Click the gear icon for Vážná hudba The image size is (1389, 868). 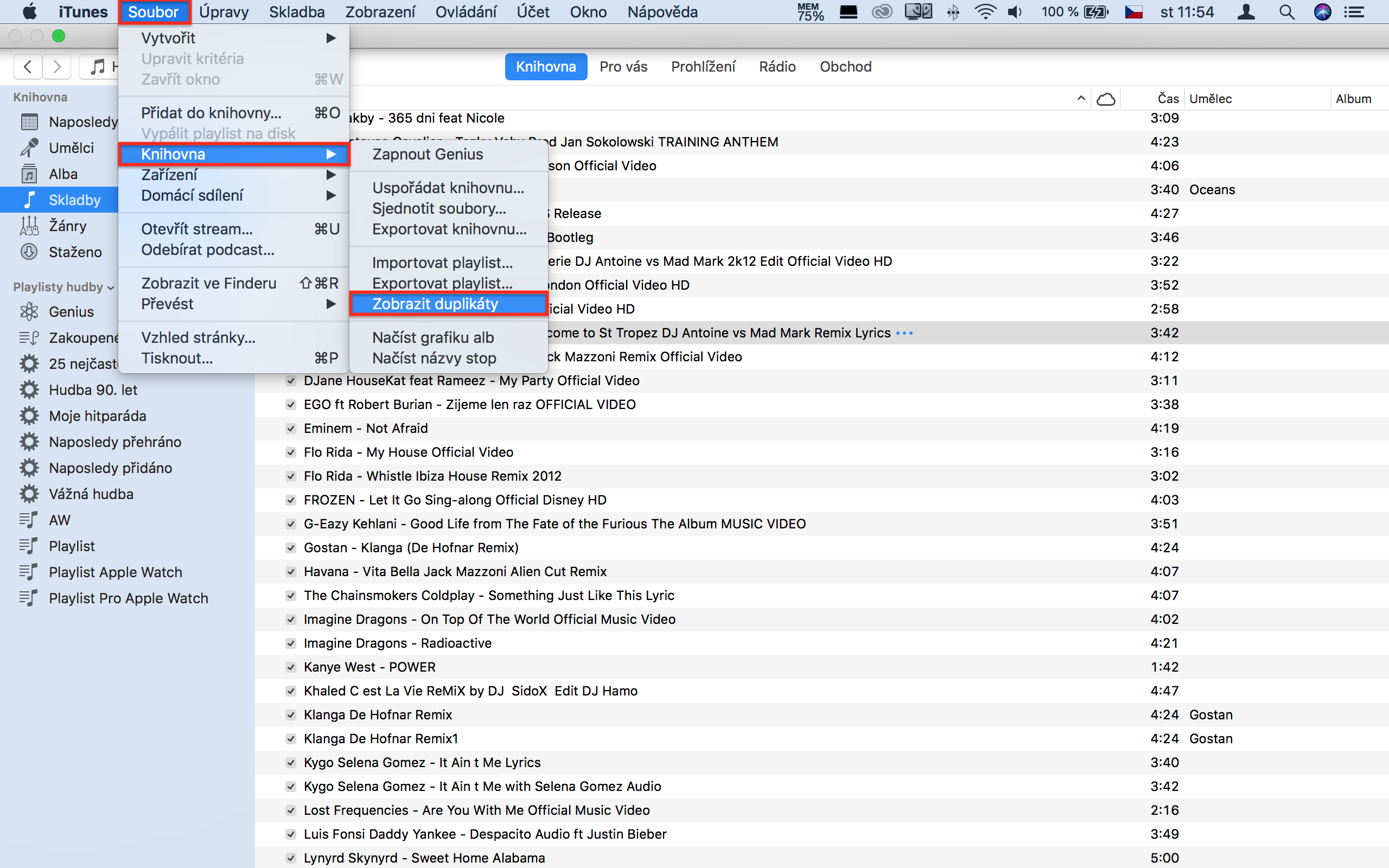pos(29,494)
